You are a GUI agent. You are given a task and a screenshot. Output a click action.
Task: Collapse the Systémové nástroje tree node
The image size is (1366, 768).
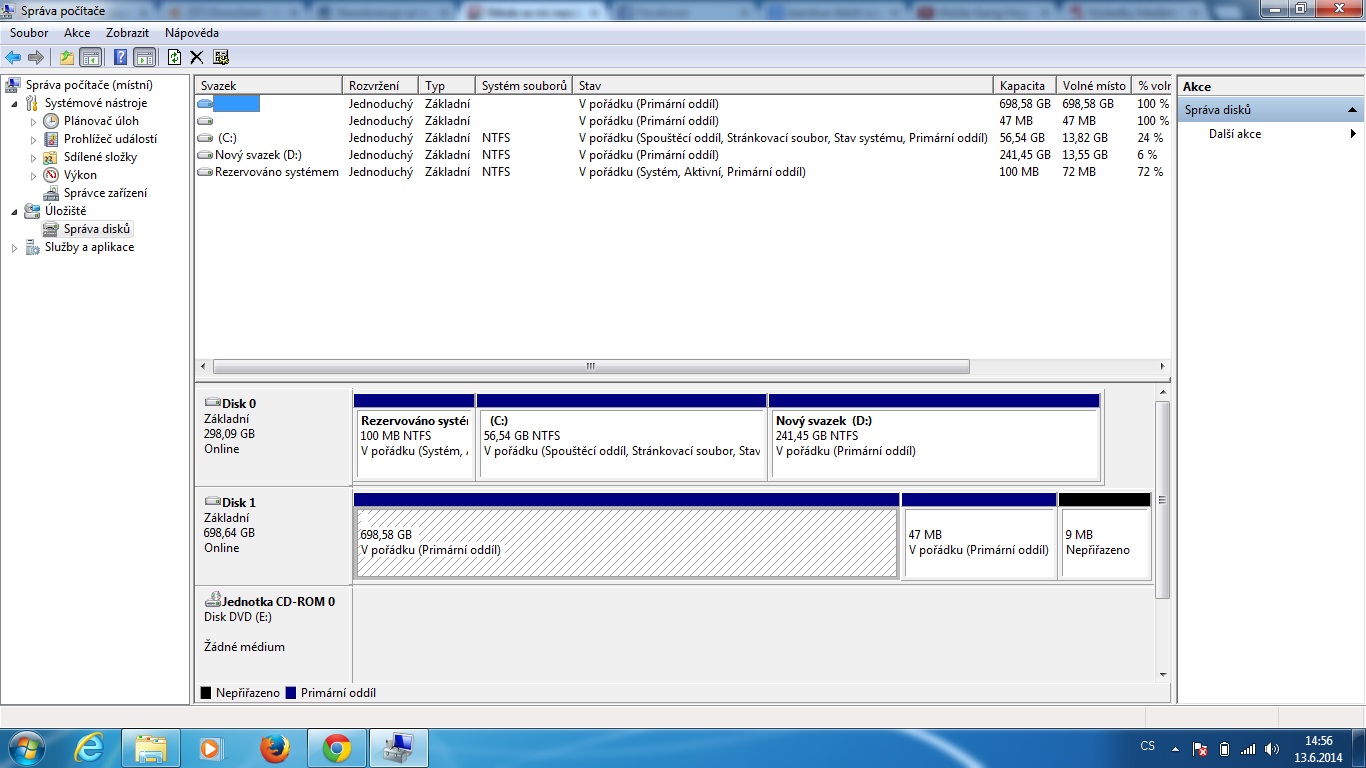(x=14, y=103)
